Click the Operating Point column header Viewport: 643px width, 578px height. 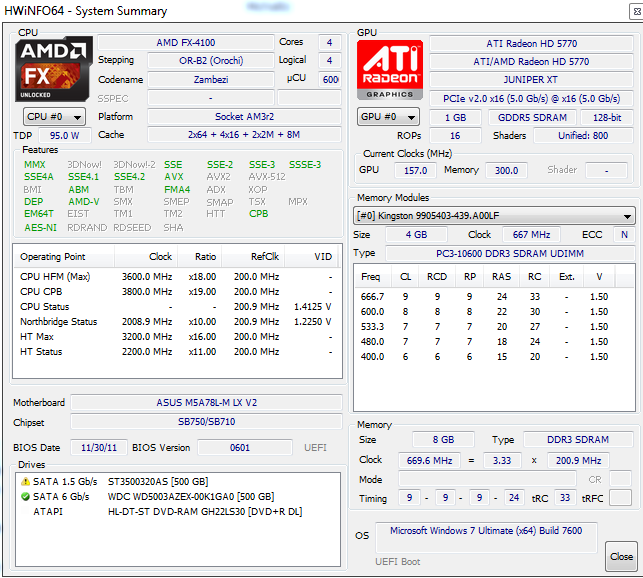click(x=64, y=257)
